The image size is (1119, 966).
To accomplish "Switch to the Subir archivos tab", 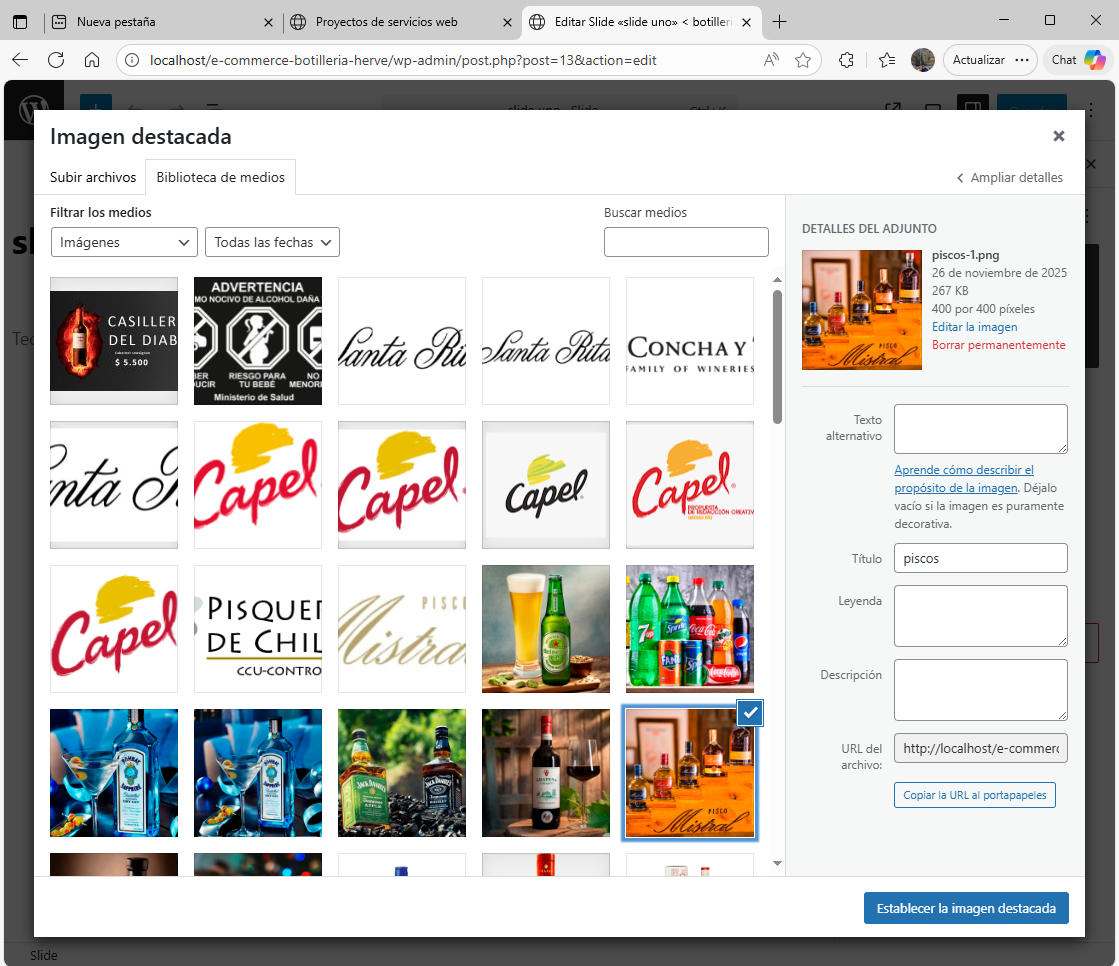I will coord(93,177).
